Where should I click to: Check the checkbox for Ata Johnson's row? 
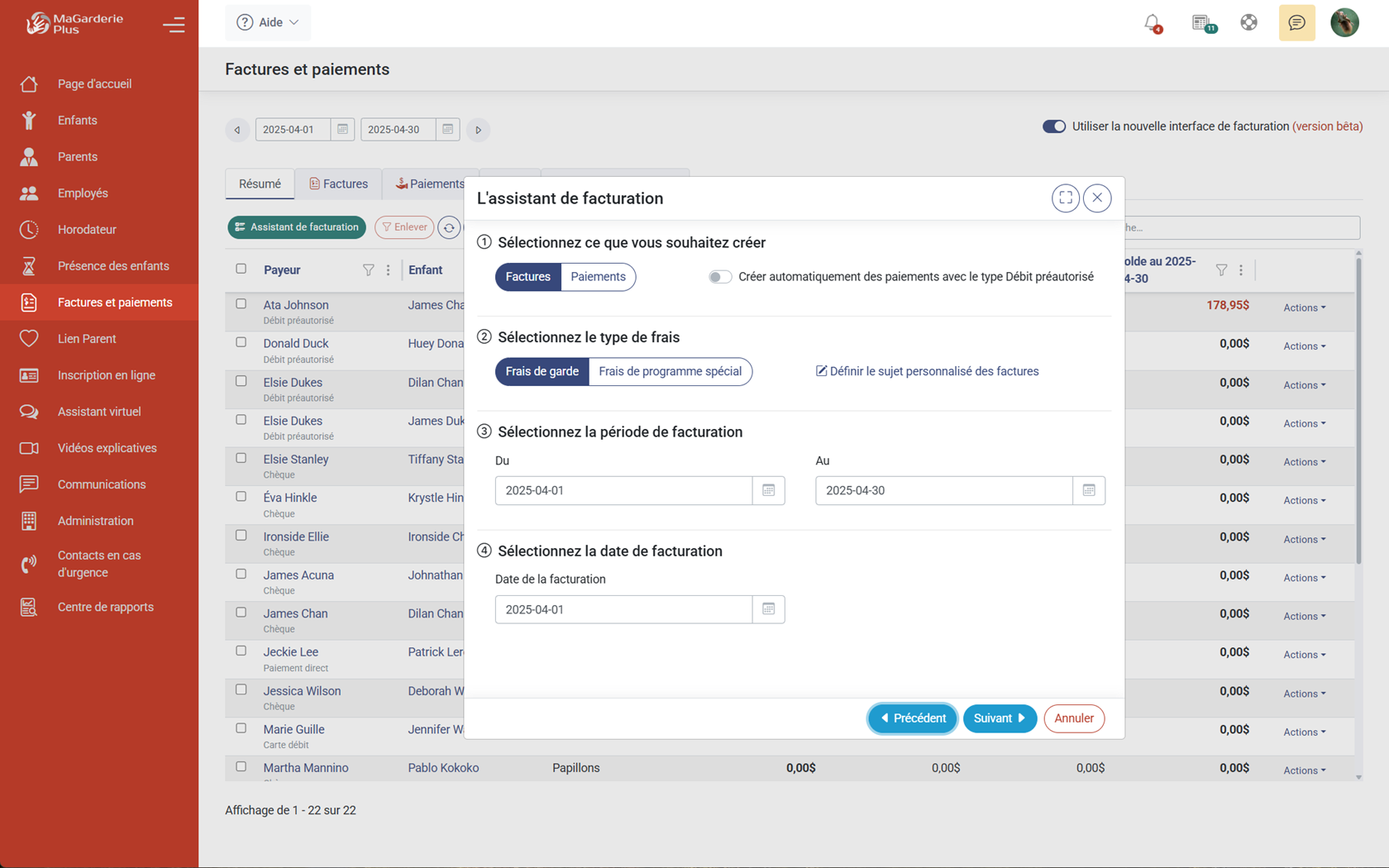(x=241, y=303)
